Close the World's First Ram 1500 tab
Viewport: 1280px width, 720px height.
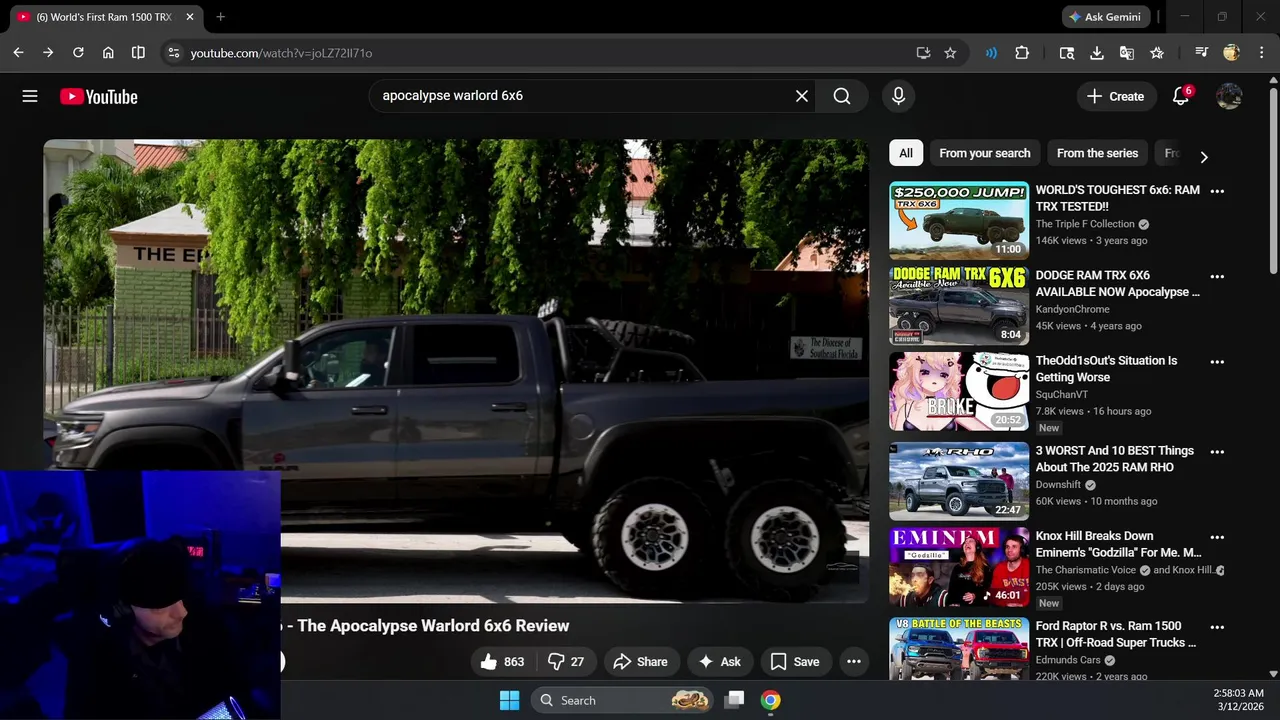click(190, 17)
